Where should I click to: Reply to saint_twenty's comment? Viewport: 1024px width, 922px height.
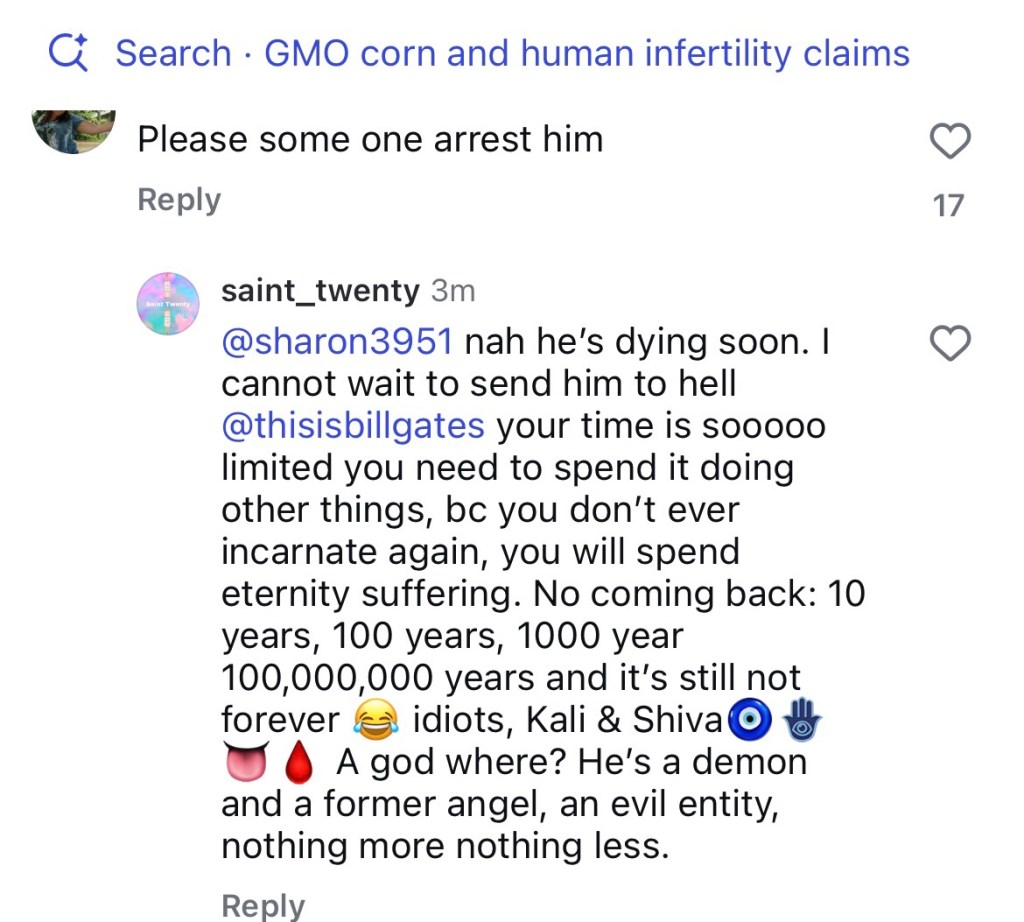pos(263,905)
